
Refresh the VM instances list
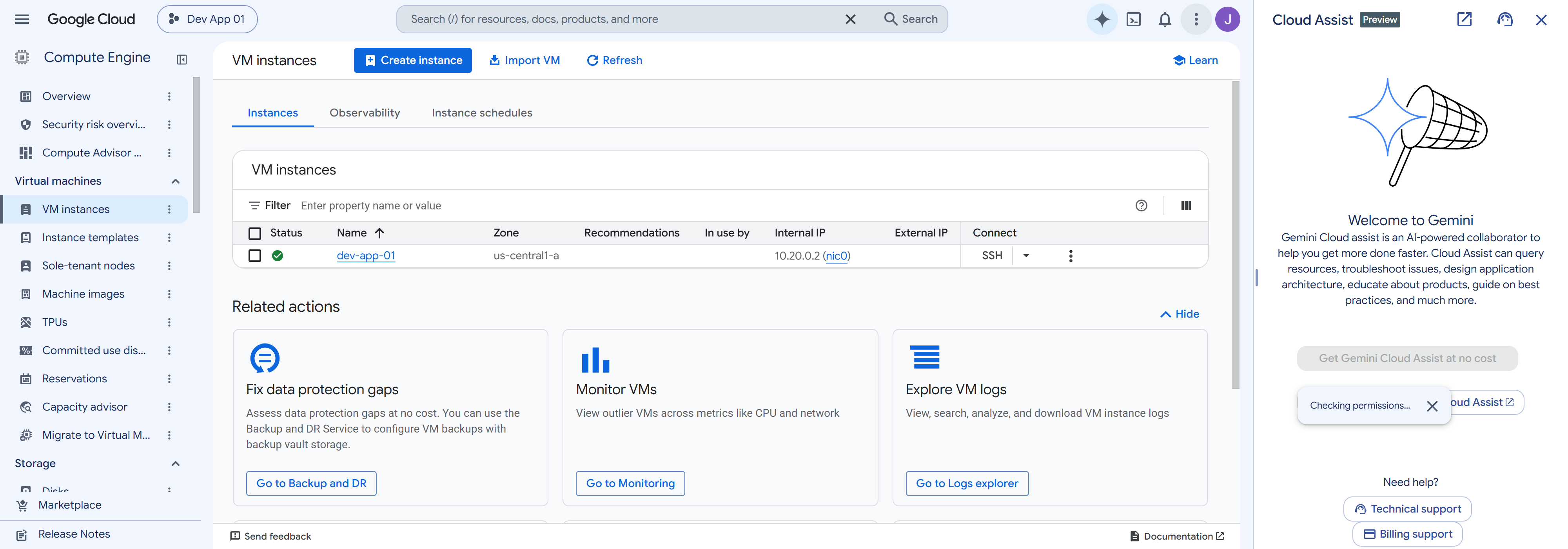(614, 60)
